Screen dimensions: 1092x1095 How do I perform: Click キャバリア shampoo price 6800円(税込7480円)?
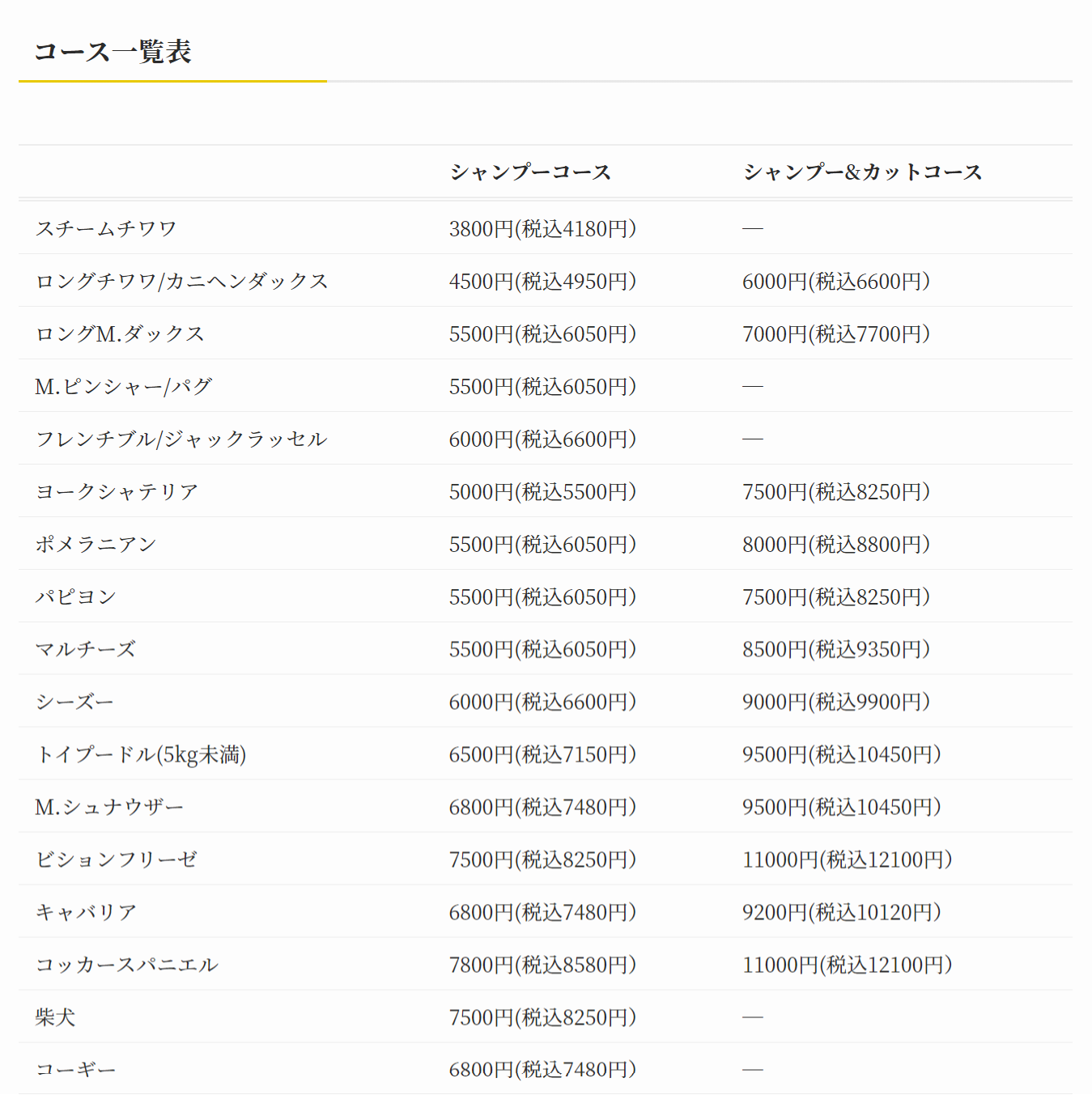tap(543, 913)
